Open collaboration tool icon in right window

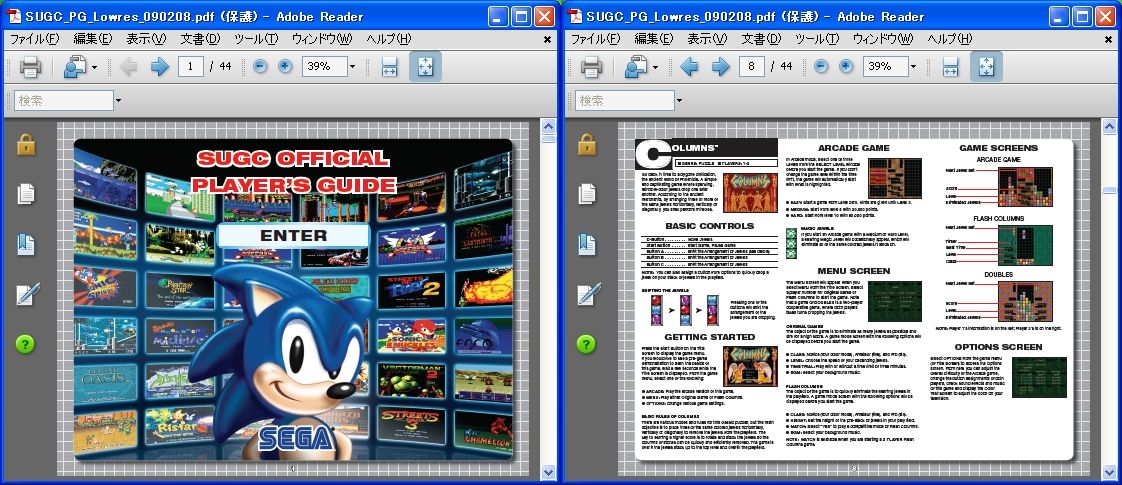point(635,67)
